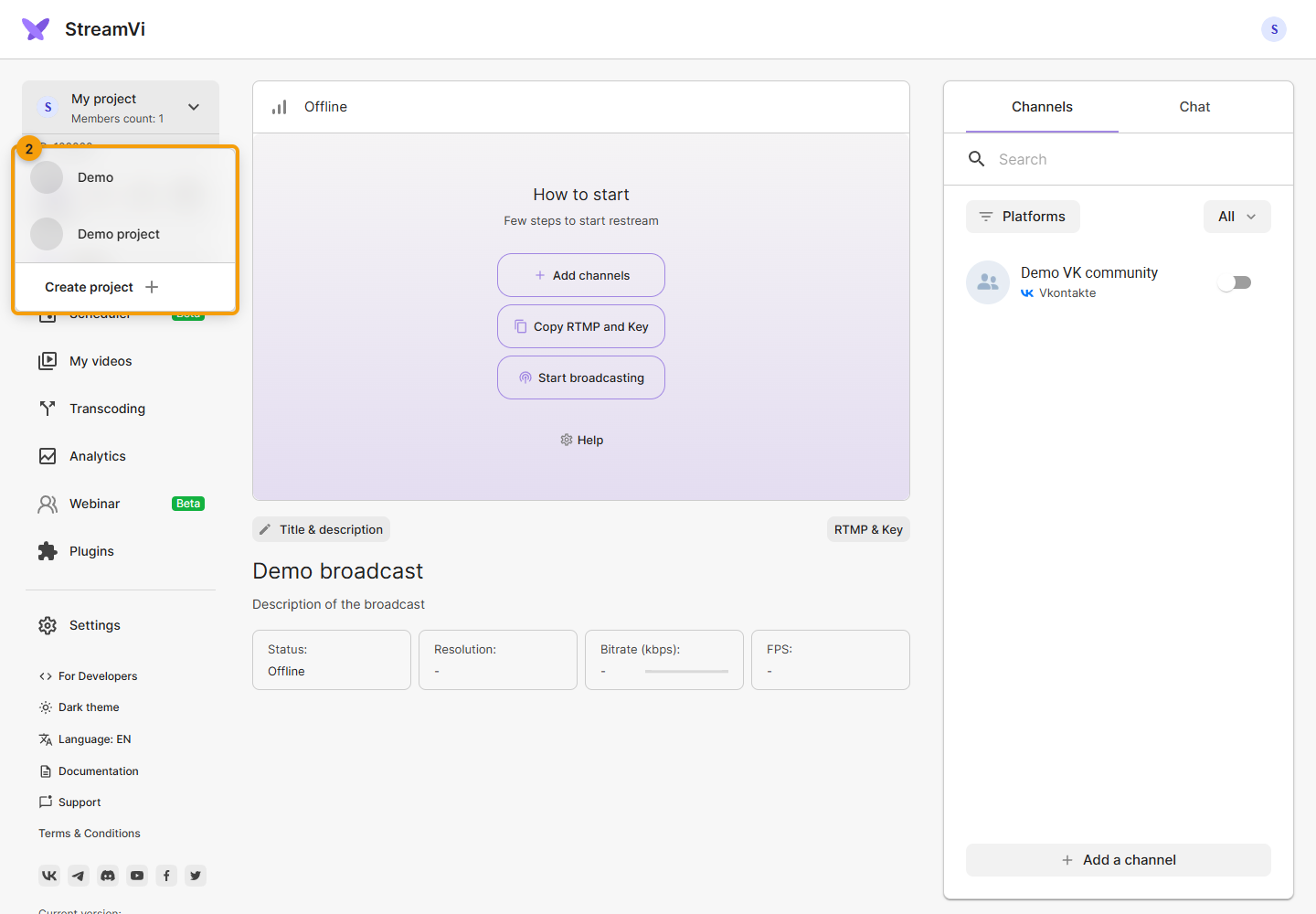This screenshot has height=914, width=1316.
Task: Click Start broadcasting
Action: pos(581,377)
